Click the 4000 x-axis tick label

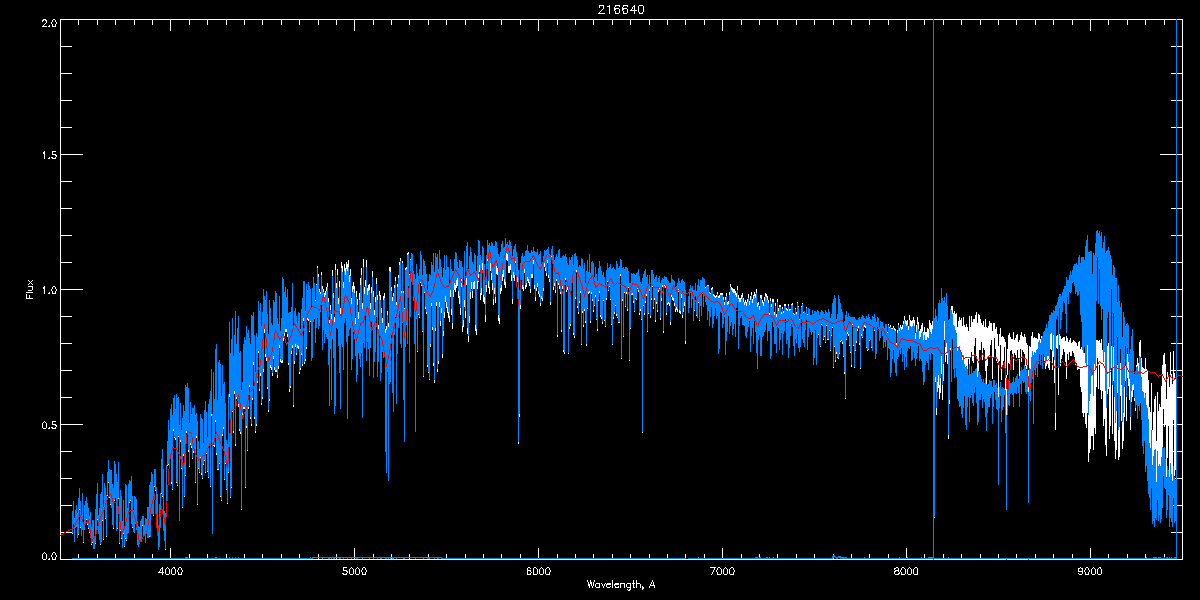pyautogui.click(x=170, y=572)
